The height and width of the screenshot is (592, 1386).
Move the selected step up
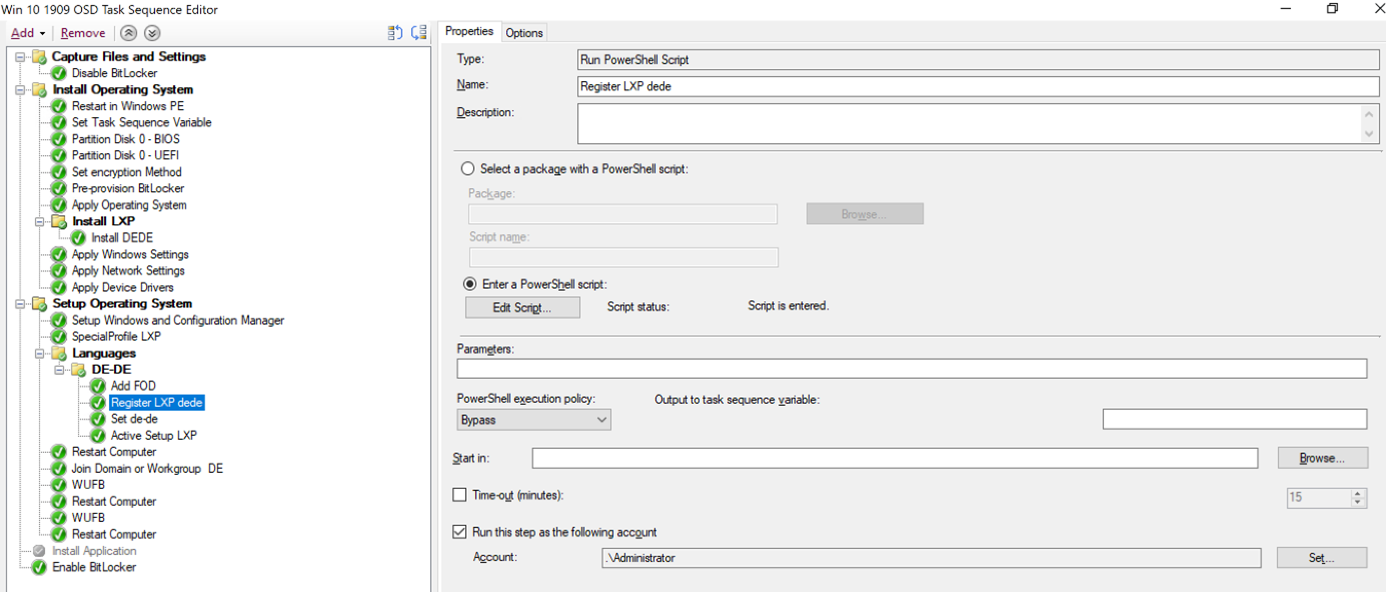tap(129, 32)
